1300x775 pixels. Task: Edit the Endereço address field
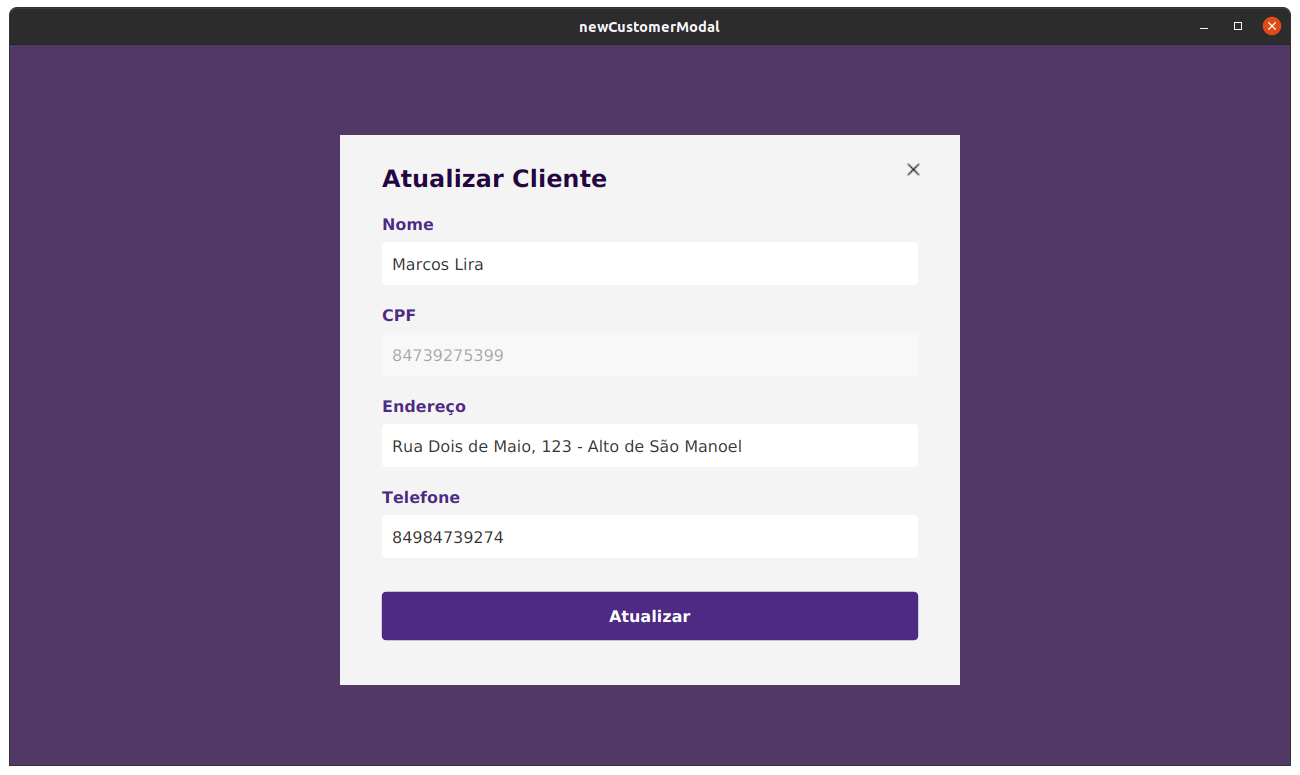tap(650, 446)
